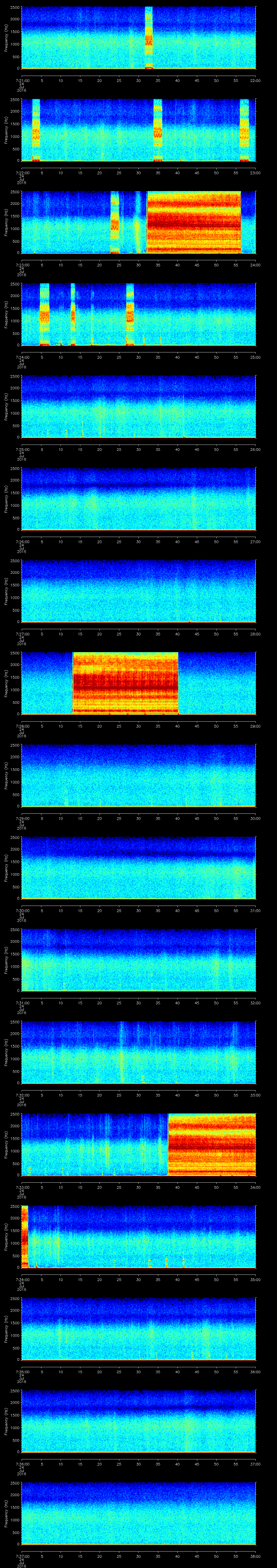Click the red burst in the 7:21:00 spectrogram
Screen dimensions: 277x1568
[149, 38]
